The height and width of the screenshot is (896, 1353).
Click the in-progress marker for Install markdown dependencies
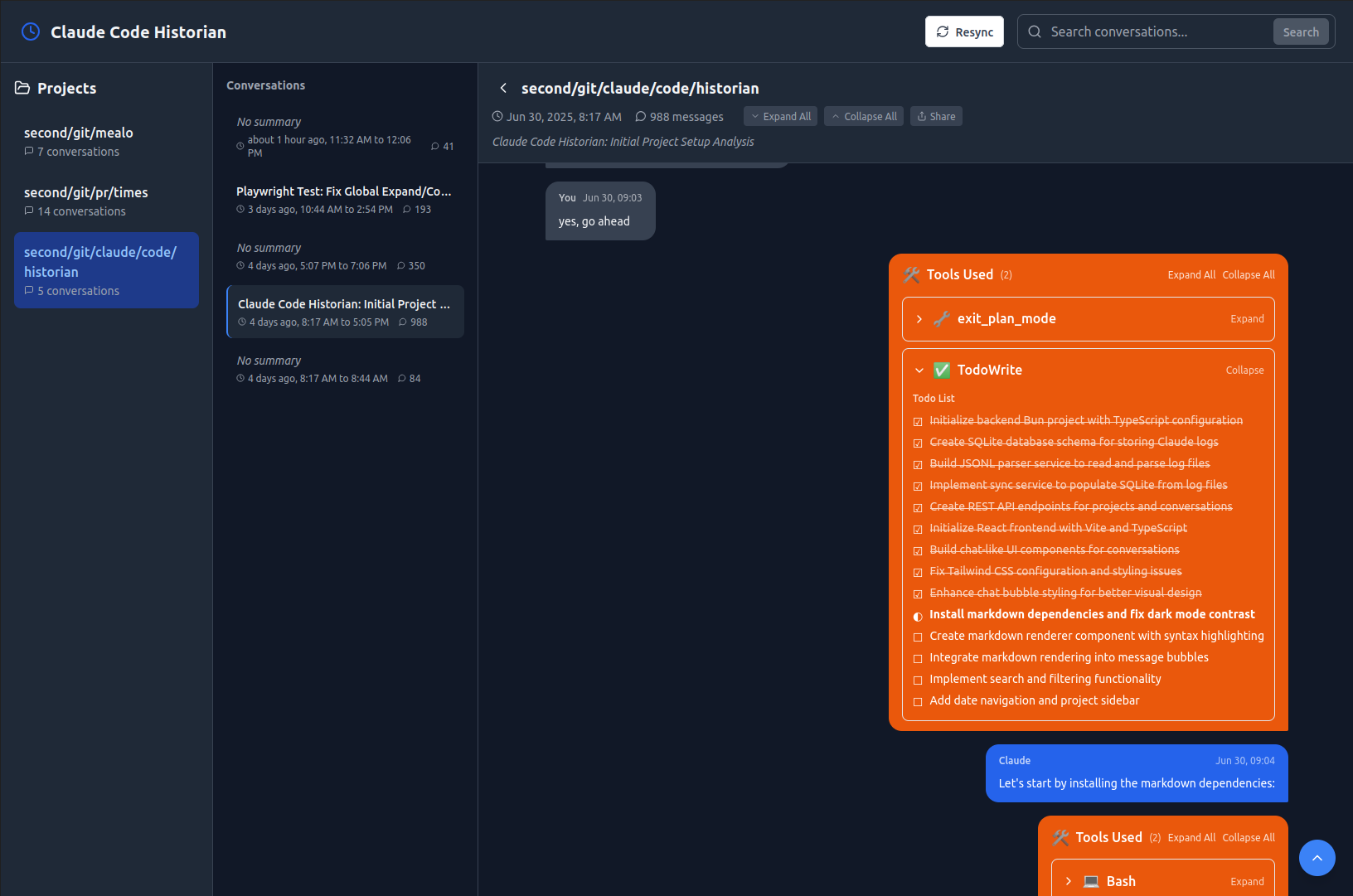[918, 615]
